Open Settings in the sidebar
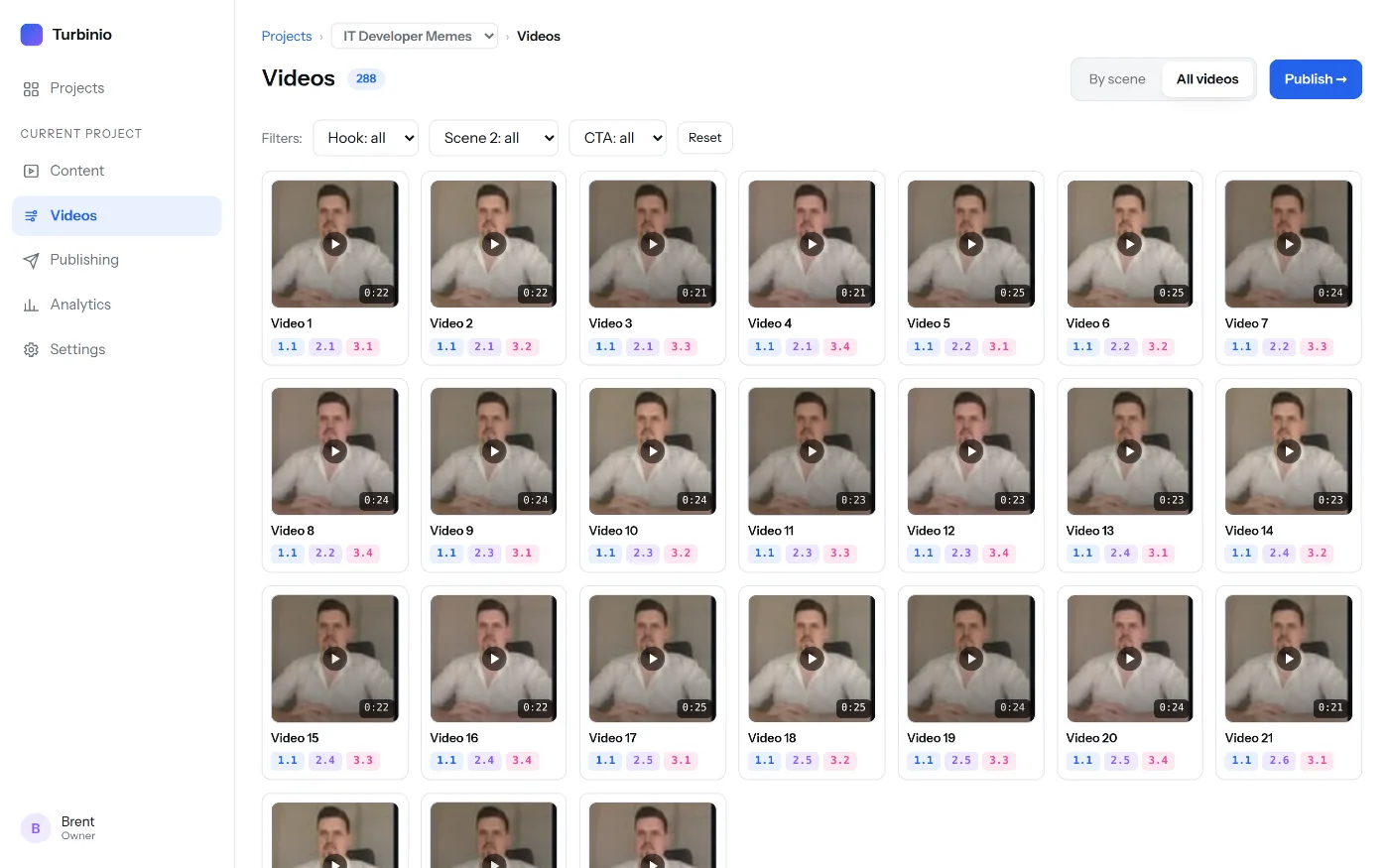Screen dimensions: 1389x868 tap(116, 349)
